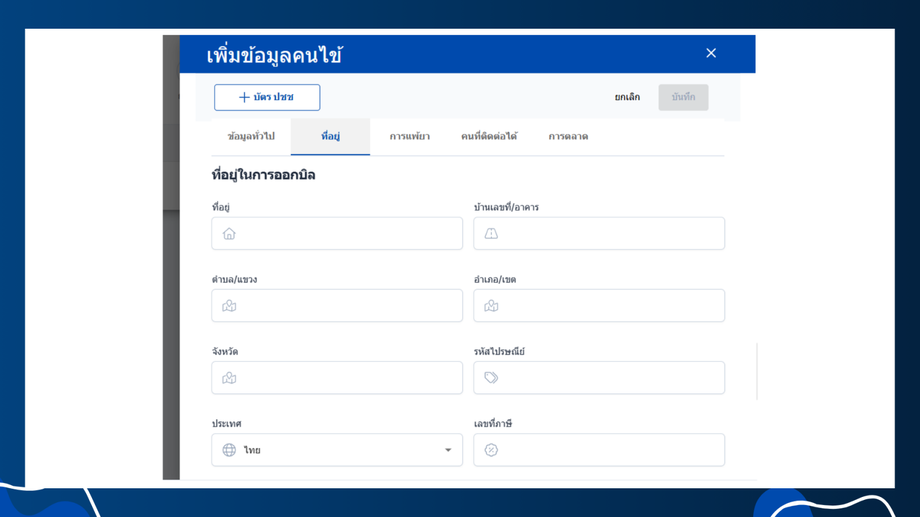
Task: Go to the คนที่ติดต่อได้ tab
Action: click(489, 137)
